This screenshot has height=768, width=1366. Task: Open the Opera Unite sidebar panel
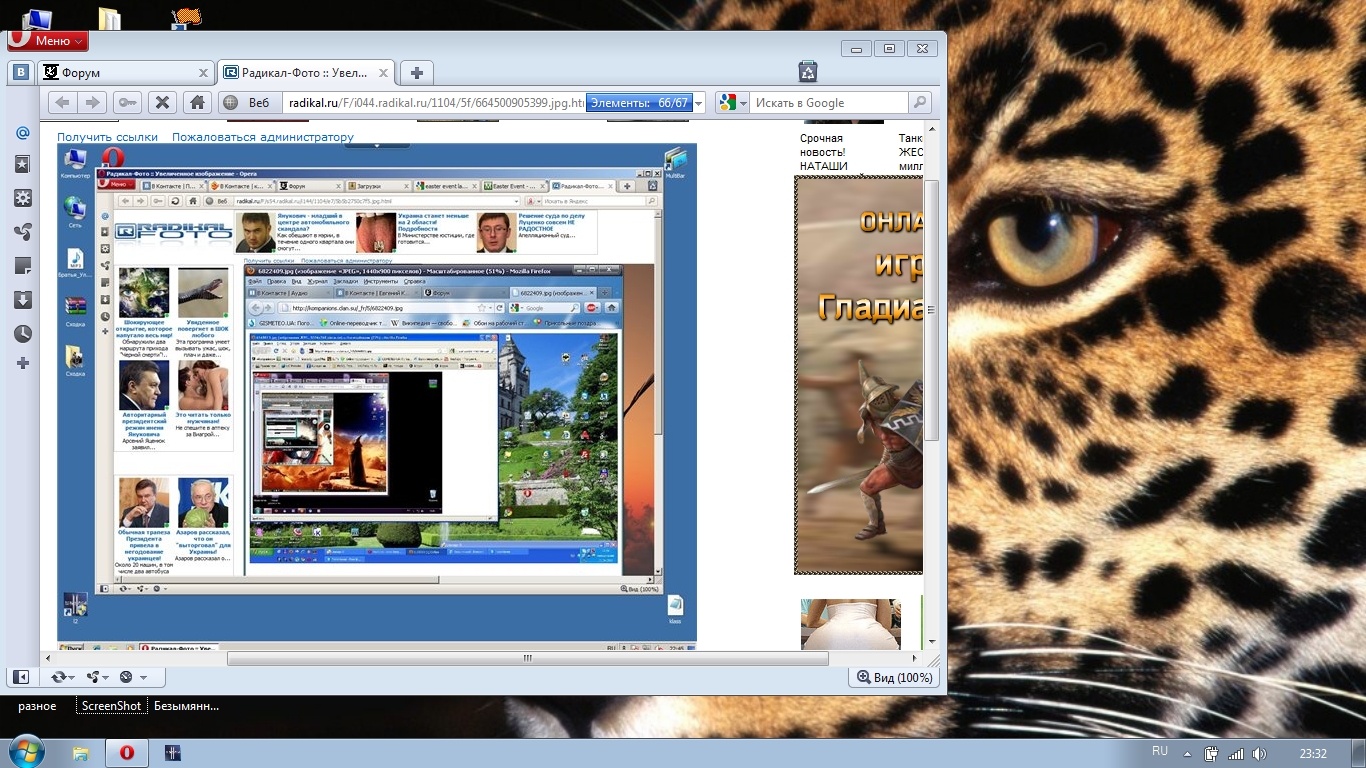(22, 232)
